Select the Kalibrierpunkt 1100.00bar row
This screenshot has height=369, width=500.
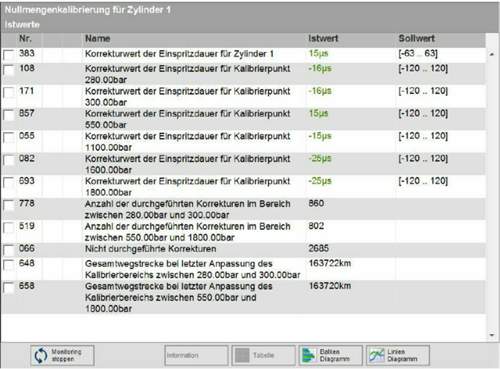click(243, 142)
